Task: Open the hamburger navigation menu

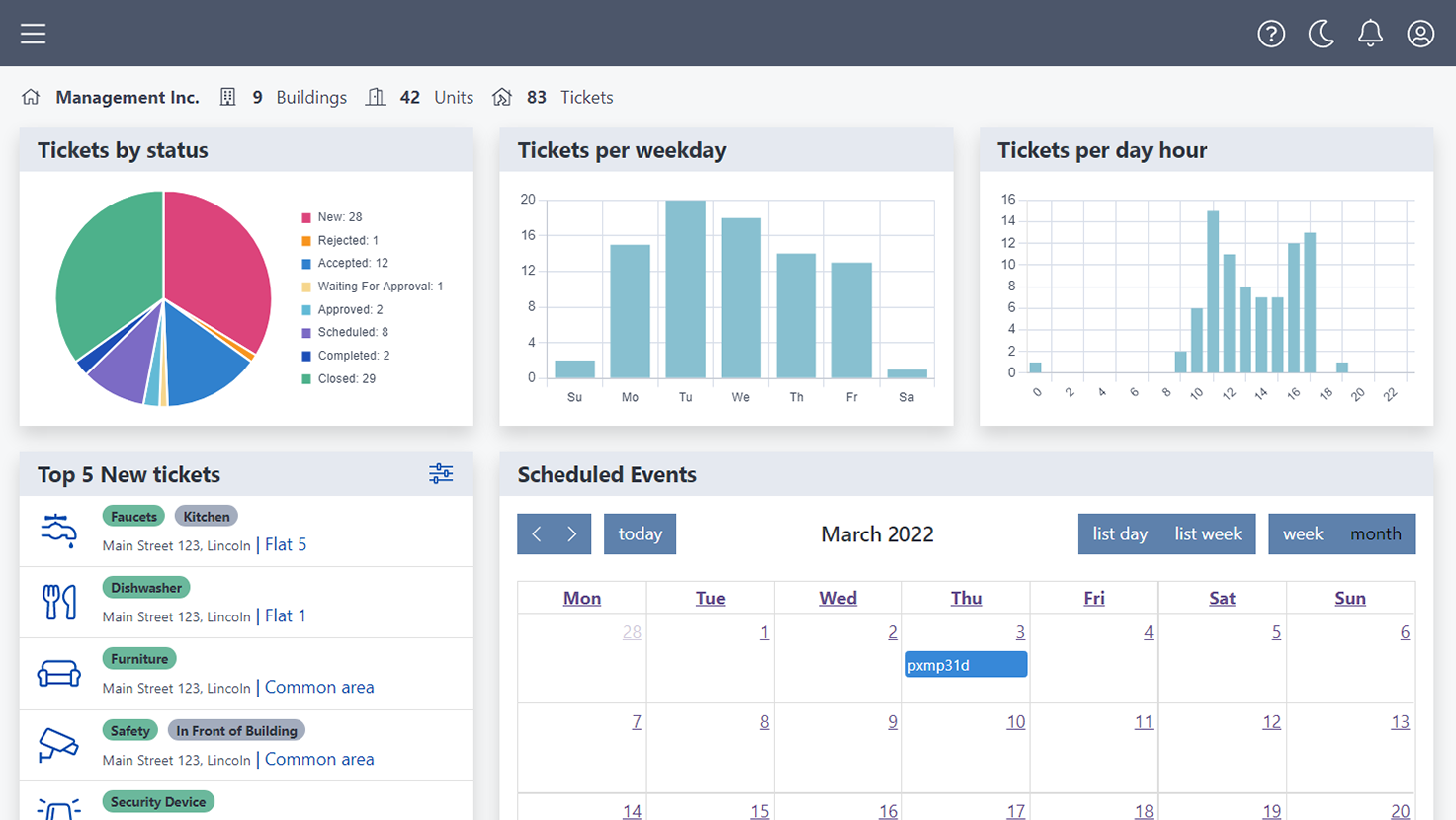Action: [x=34, y=34]
